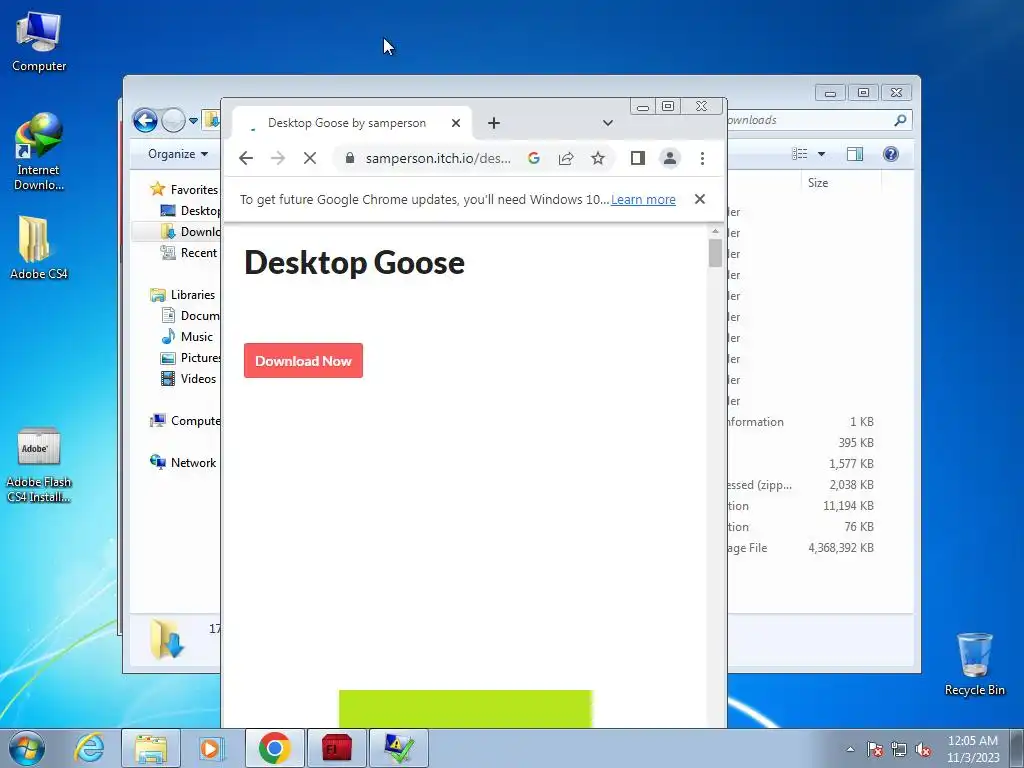The width and height of the screenshot is (1024, 768).
Task: Click the samperson.itch.io address bar
Action: pyautogui.click(x=438, y=158)
